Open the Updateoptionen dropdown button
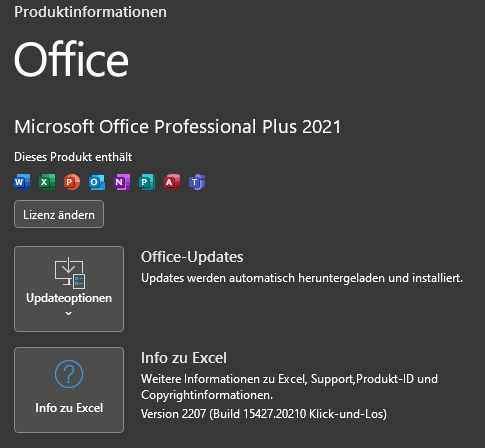The height and width of the screenshot is (448, 485). [x=69, y=289]
